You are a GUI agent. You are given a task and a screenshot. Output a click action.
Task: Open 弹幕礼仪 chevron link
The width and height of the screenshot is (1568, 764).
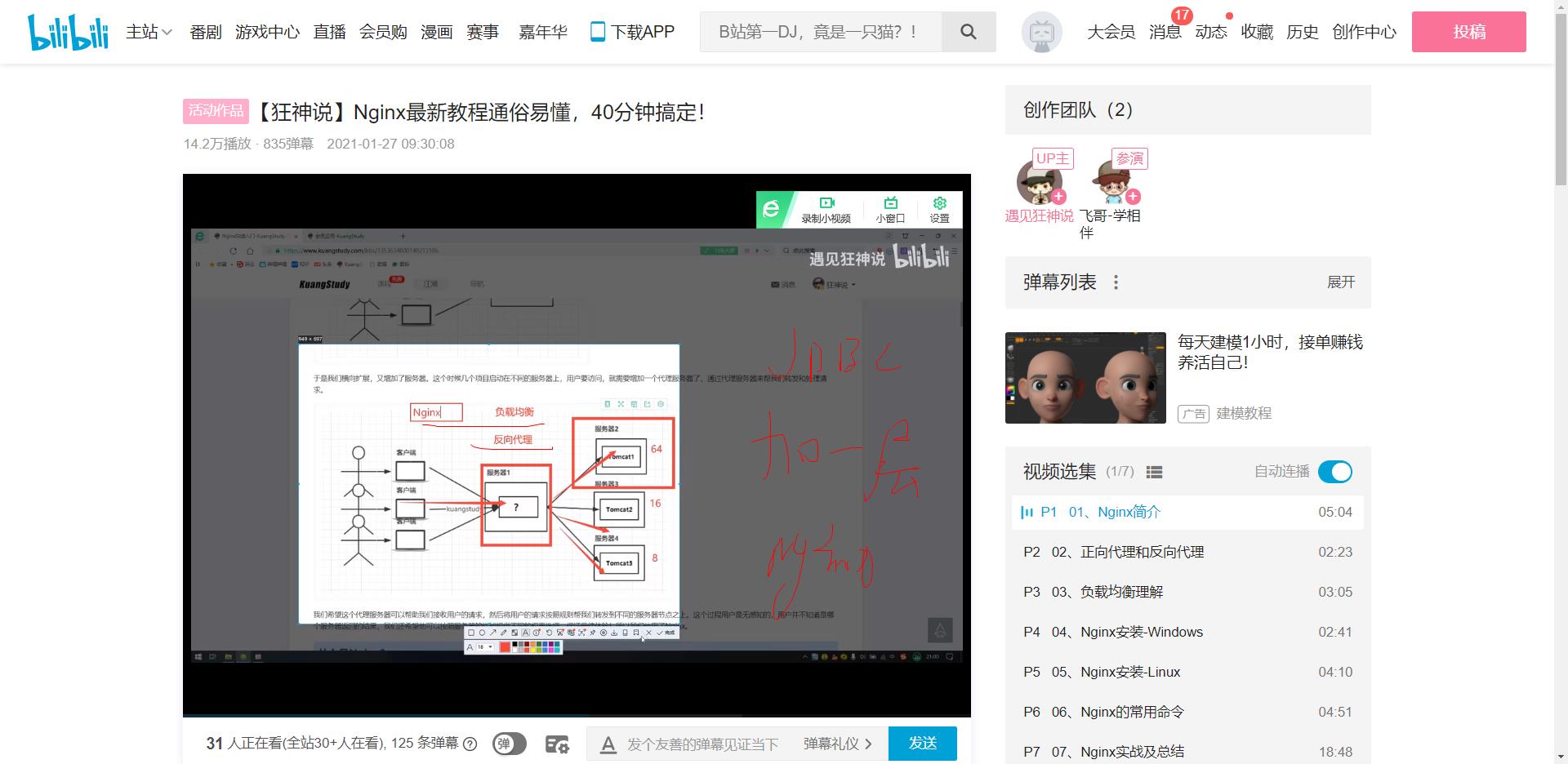(838, 744)
